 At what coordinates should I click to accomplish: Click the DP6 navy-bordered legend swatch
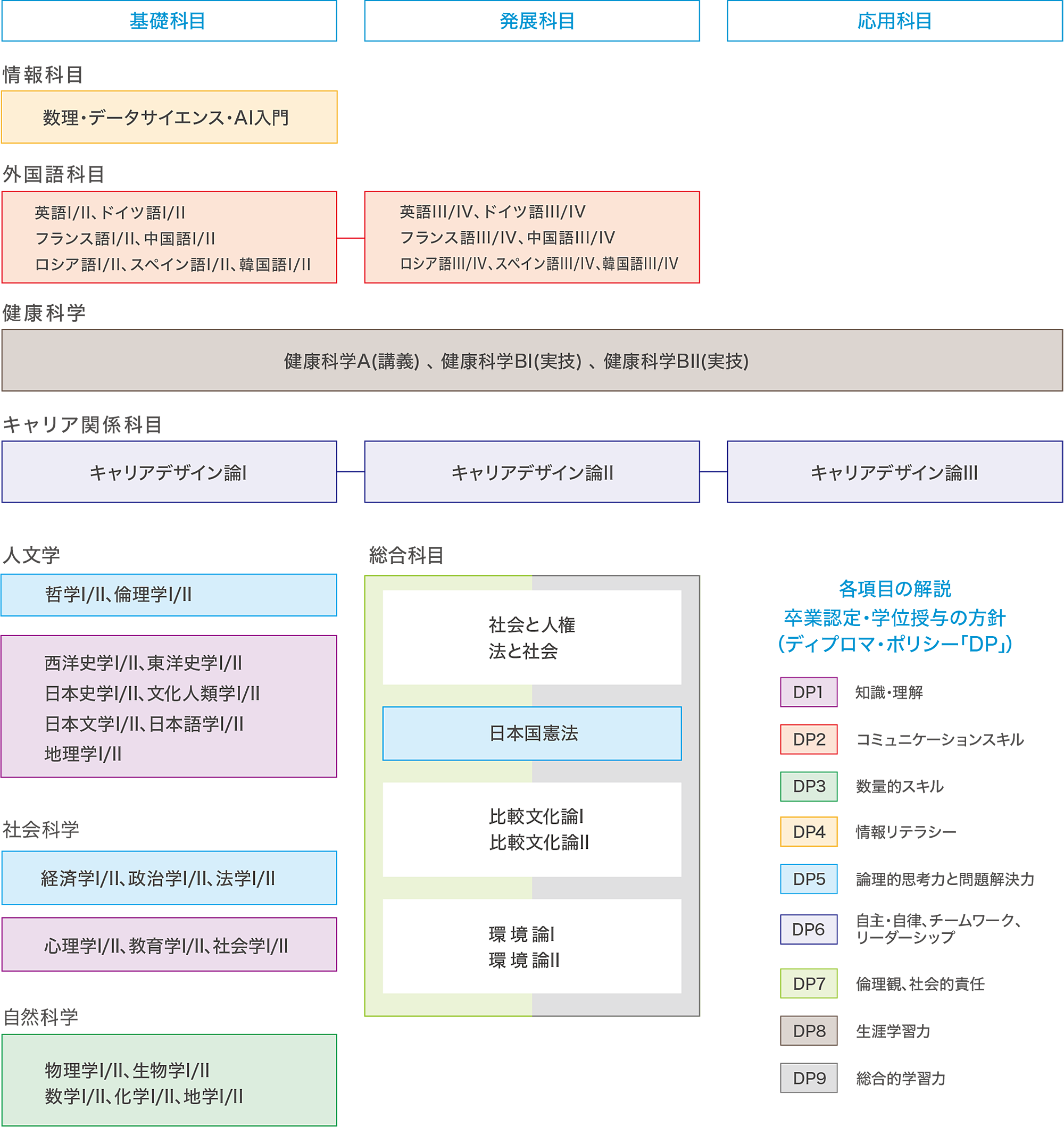pos(808,929)
